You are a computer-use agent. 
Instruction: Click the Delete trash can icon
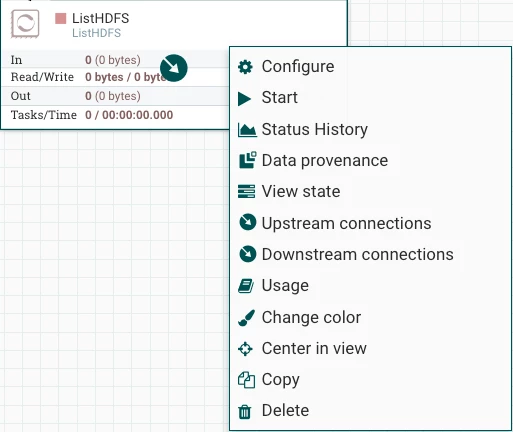pos(245,412)
